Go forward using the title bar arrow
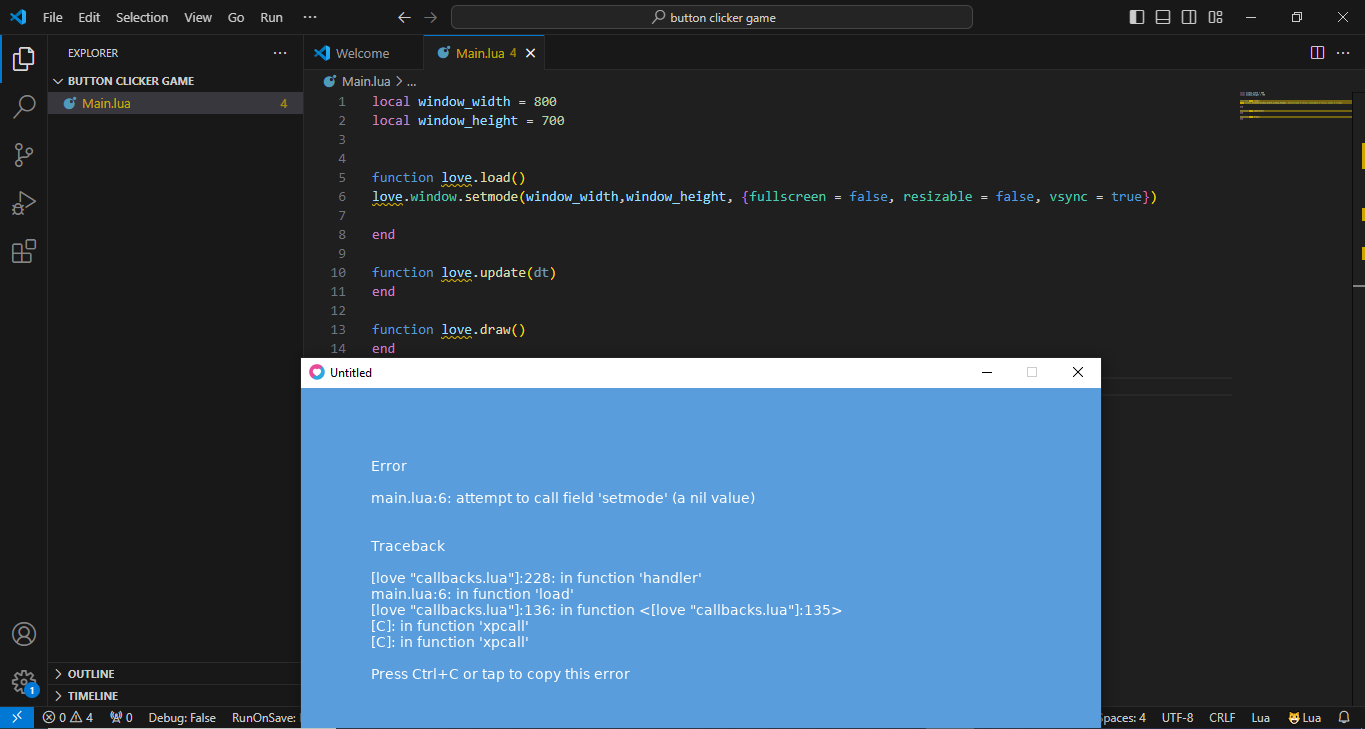Screen dimensions: 1365x729 [430, 17]
